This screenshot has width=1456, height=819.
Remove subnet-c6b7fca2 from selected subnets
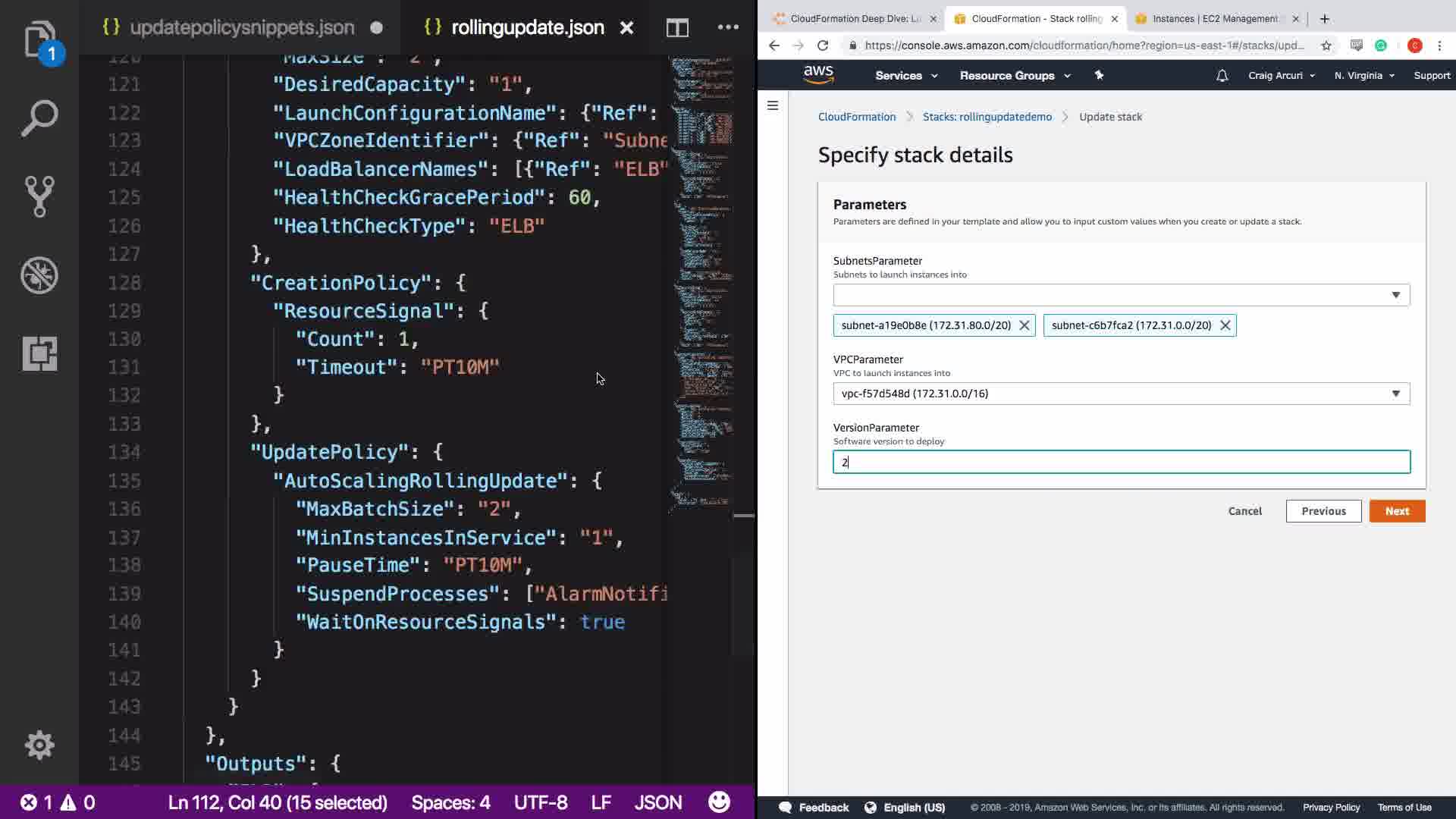coord(1225,325)
